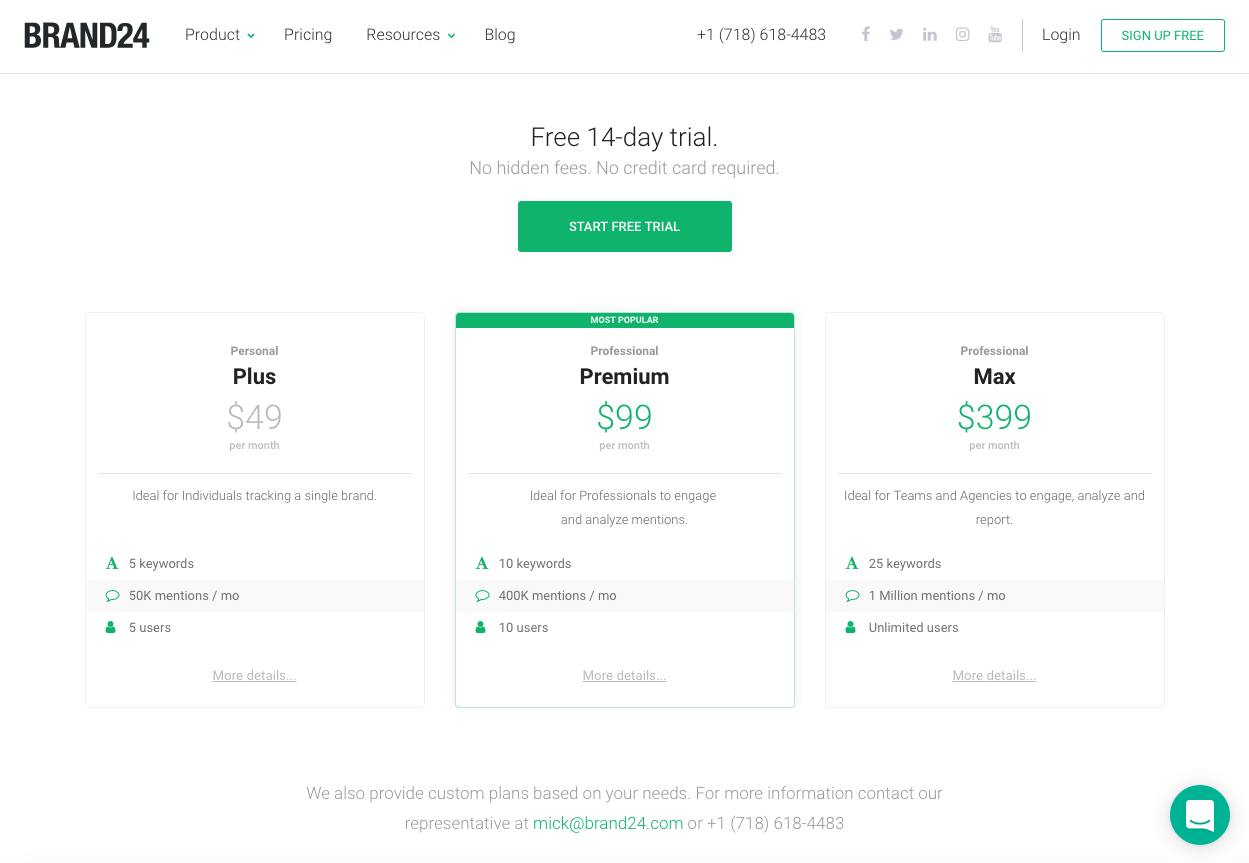
Task: Expand More details under Max plan
Action: coord(994,676)
